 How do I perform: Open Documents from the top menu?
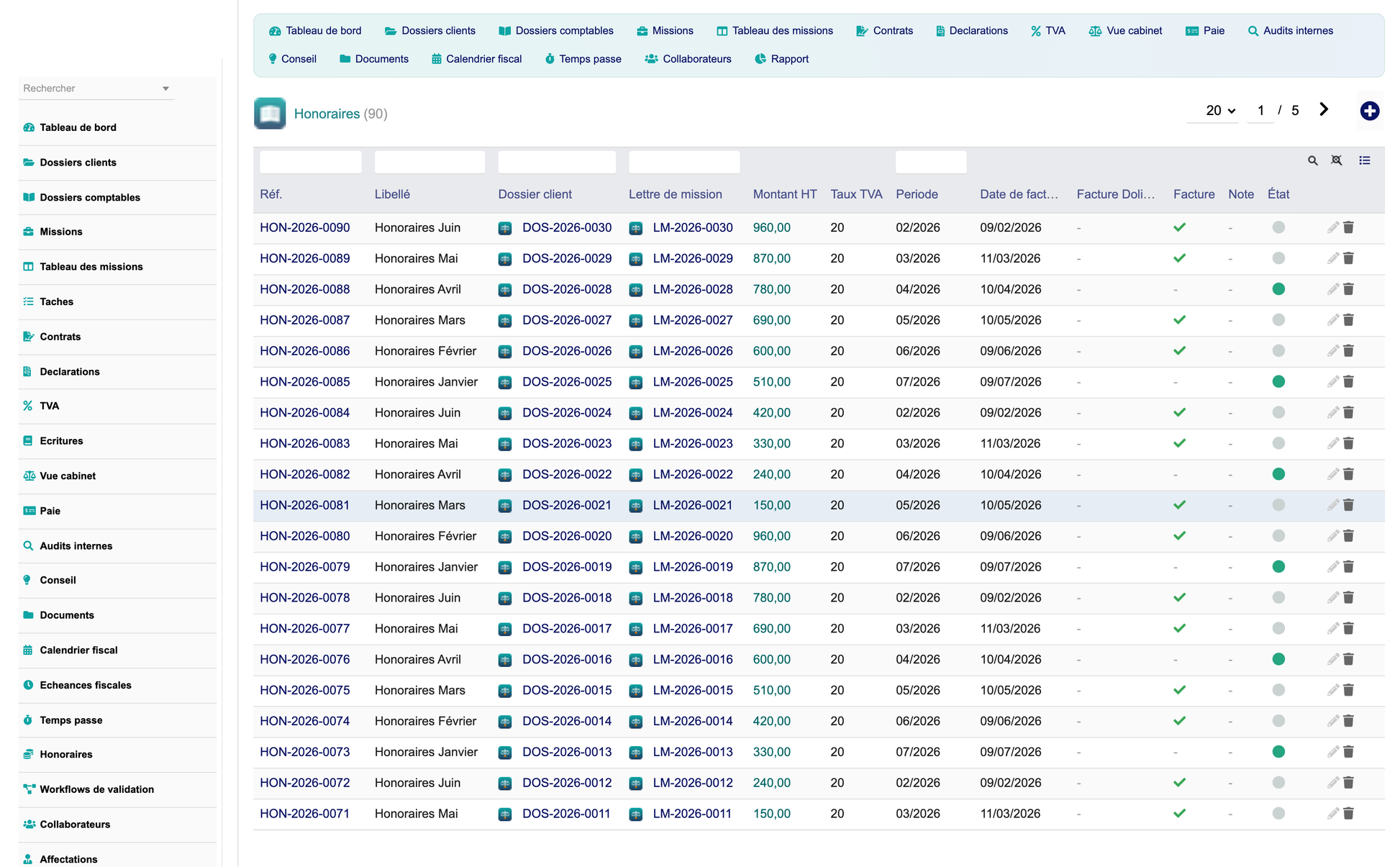pos(374,59)
